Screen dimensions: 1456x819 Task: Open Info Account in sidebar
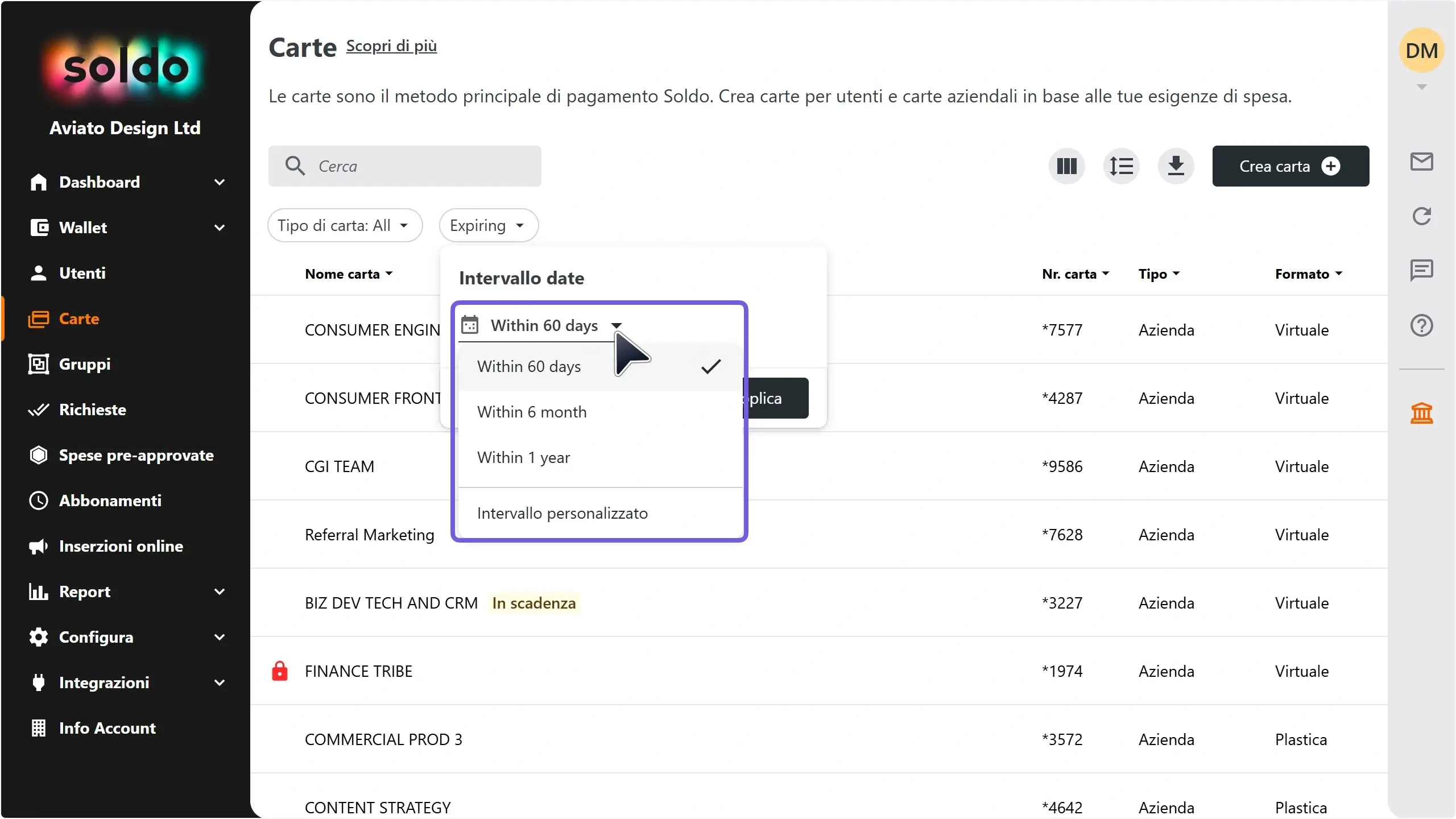[107, 728]
